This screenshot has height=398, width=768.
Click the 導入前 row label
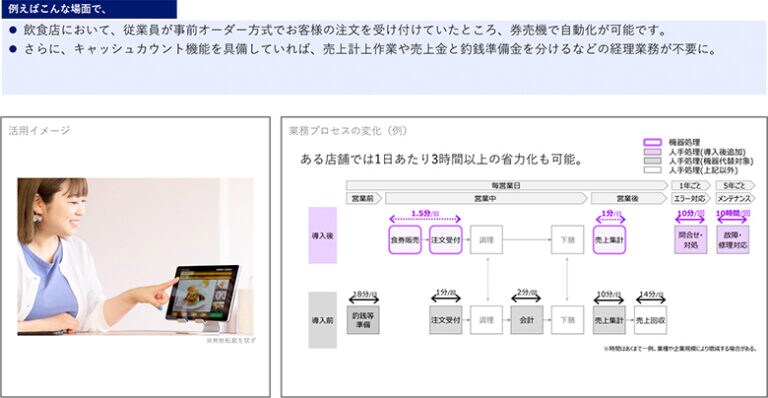(322, 320)
